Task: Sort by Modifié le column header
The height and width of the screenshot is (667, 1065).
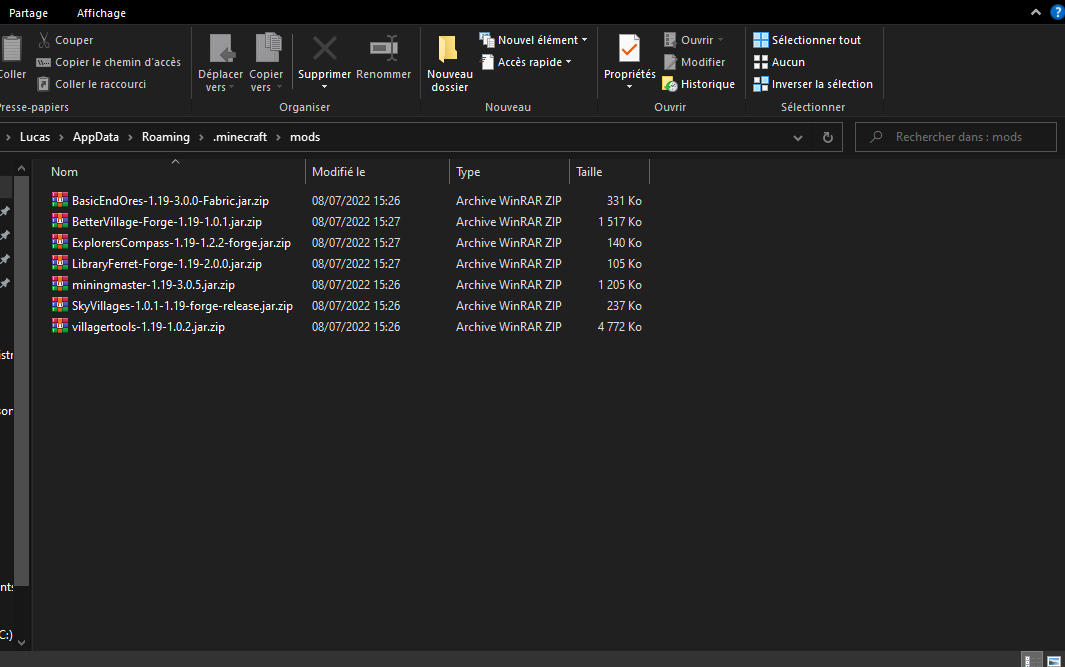Action: click(377, 172)
